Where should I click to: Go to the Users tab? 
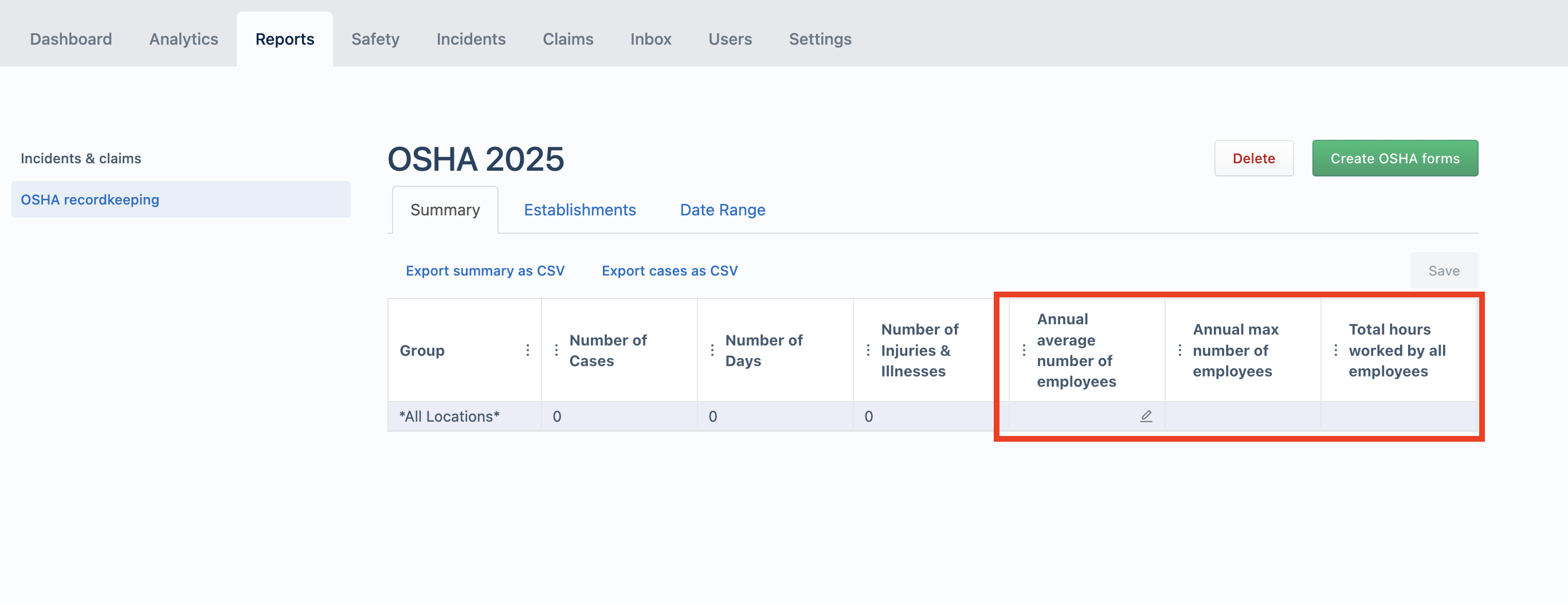click(730, 39)
